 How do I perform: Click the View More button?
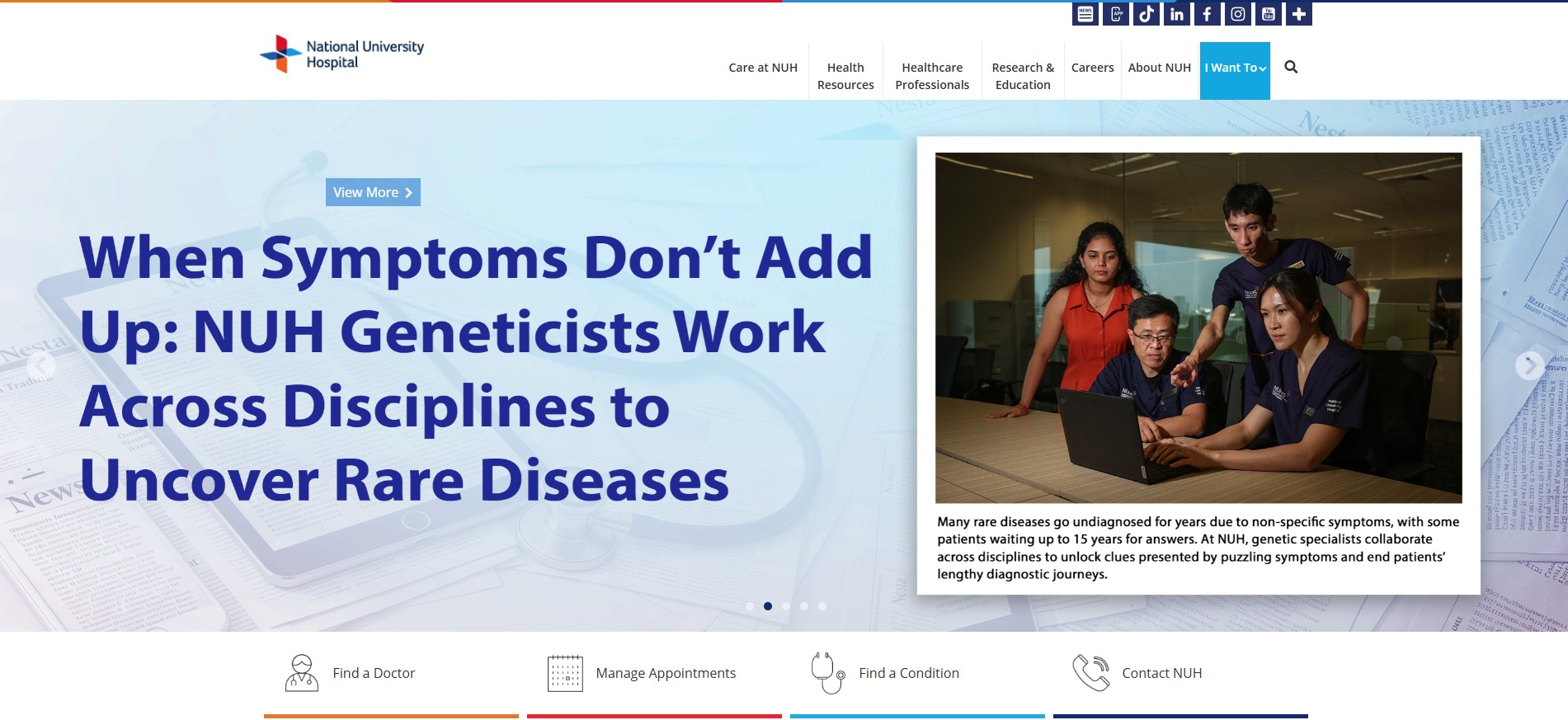click(373, 192)
